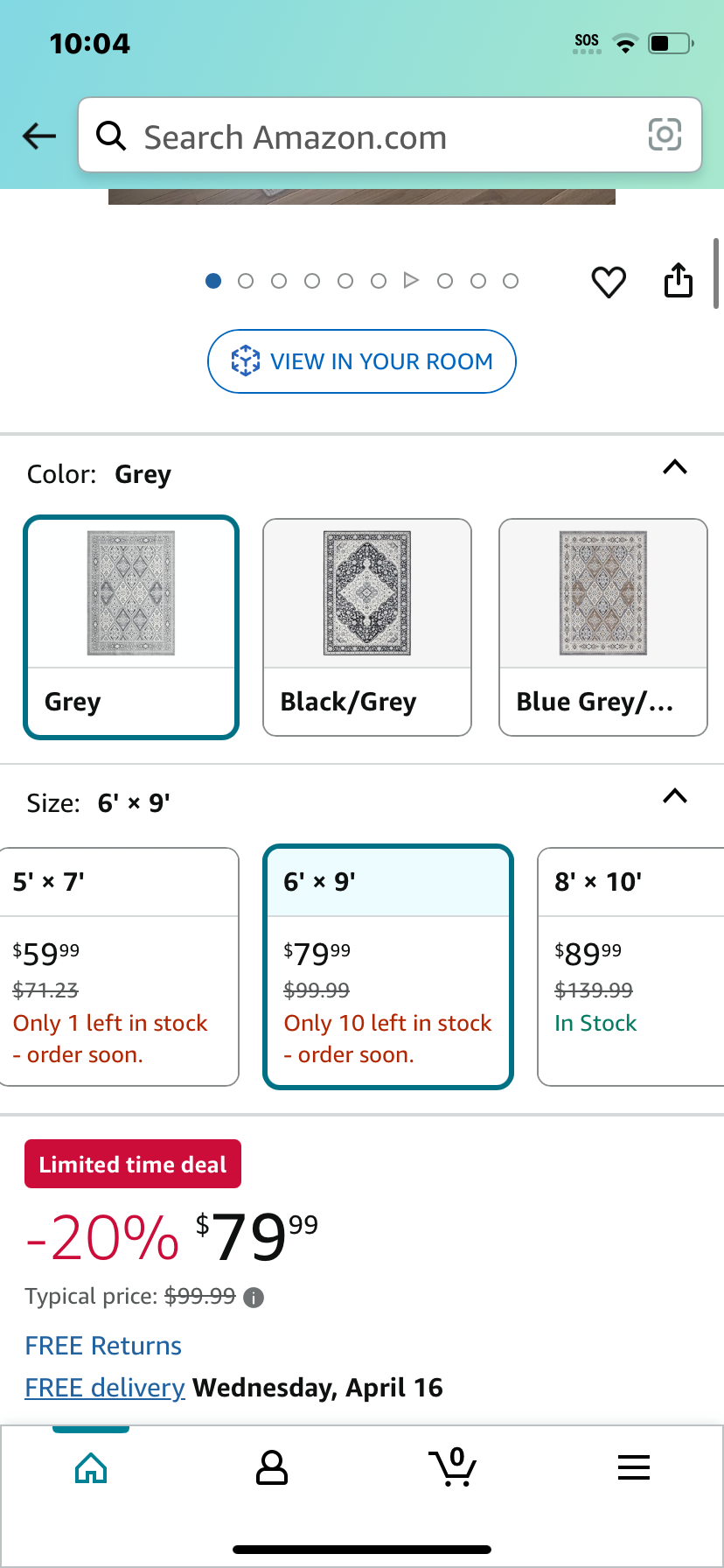Select the 5' × 7' size option

click(x=118, y=967)
